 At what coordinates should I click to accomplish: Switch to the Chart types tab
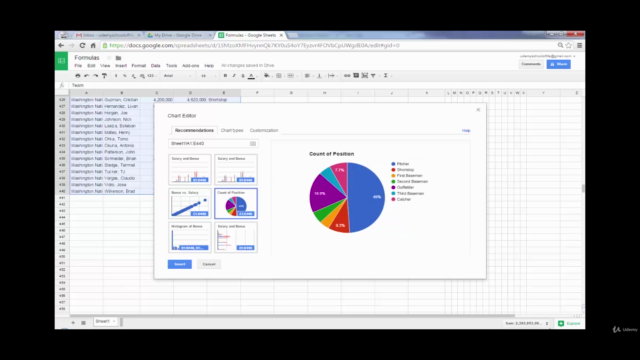coord(232,130)
